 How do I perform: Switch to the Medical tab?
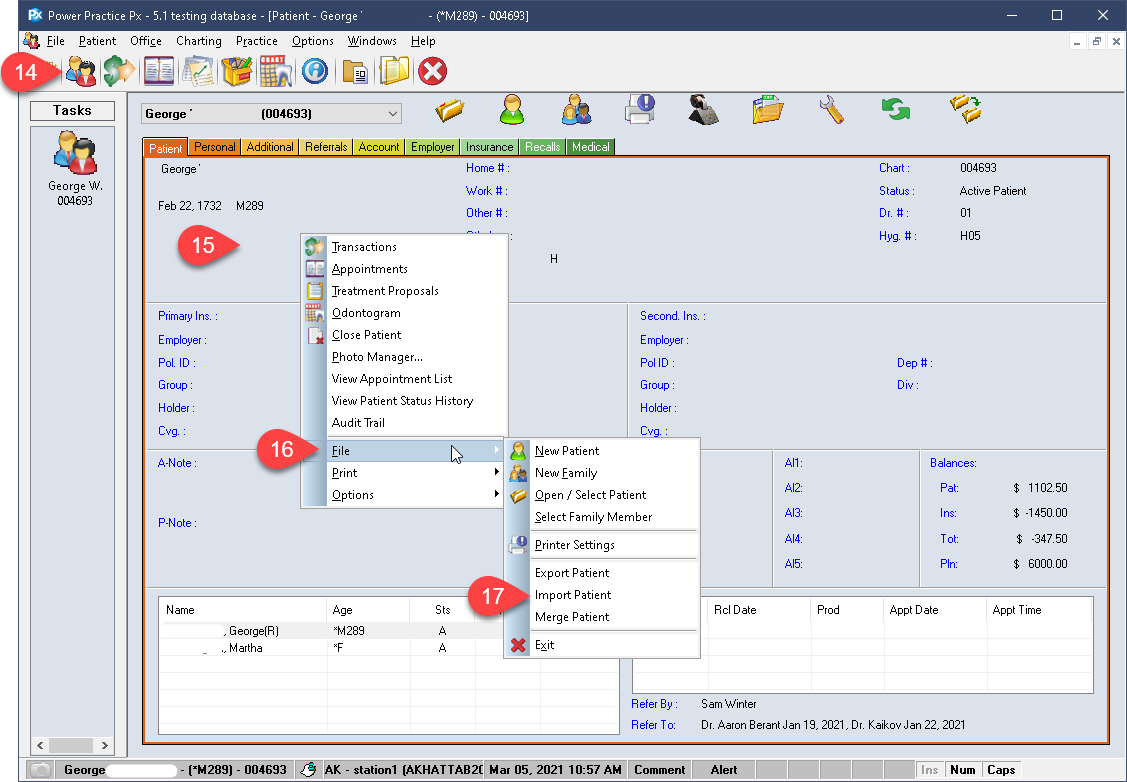tap(591, 147)
